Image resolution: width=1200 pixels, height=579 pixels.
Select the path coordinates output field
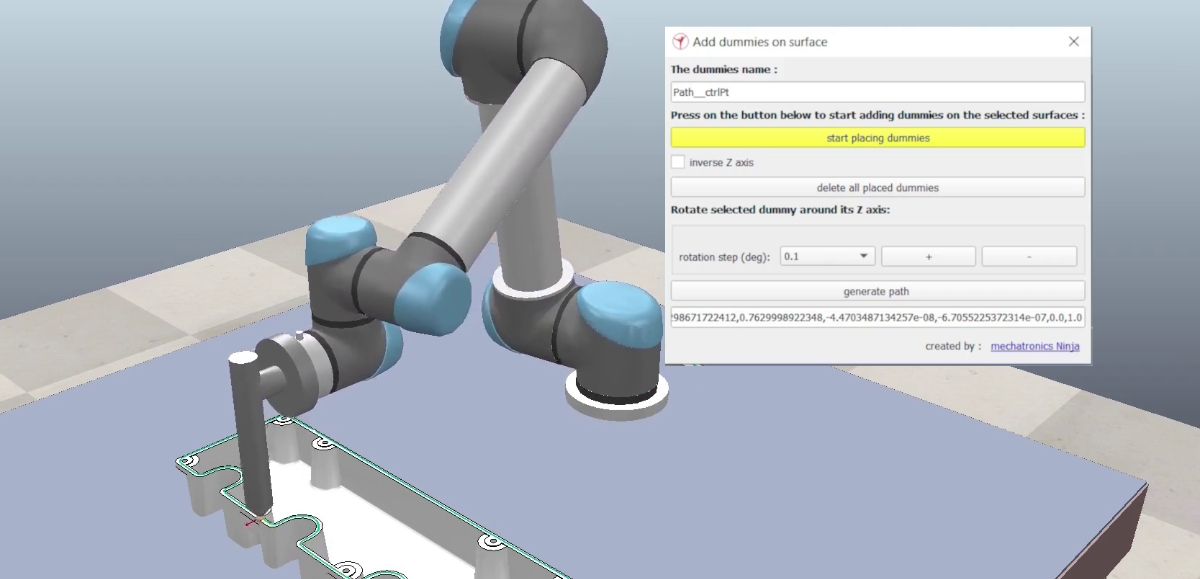(877, 318)
